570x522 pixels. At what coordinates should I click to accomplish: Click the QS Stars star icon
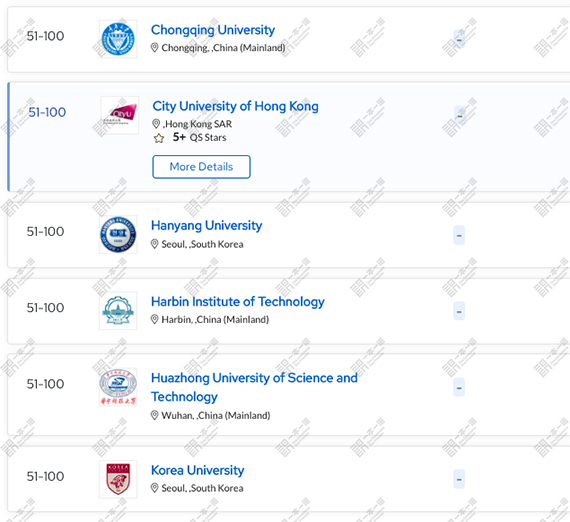tap(159, 138)
